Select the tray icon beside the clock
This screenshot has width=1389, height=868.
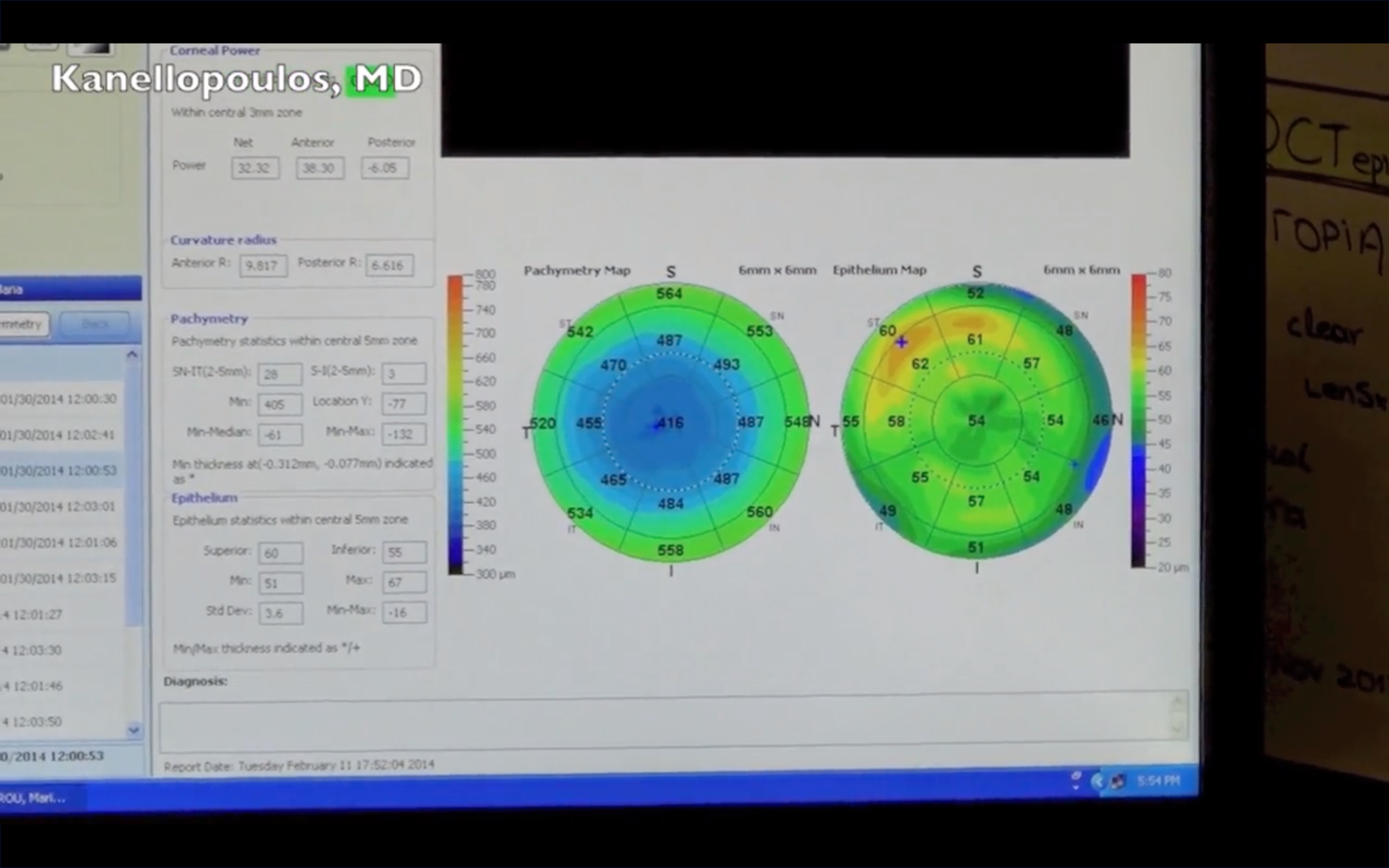(x=1117, y=781)
